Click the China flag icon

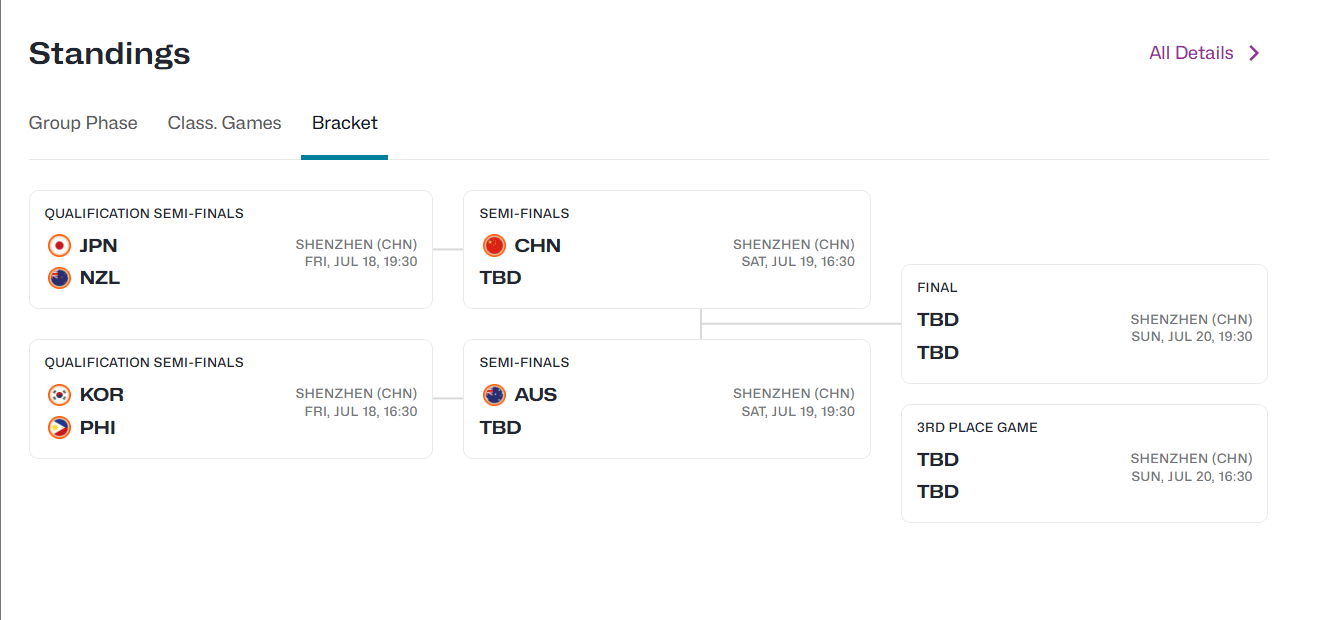[494, 245]
